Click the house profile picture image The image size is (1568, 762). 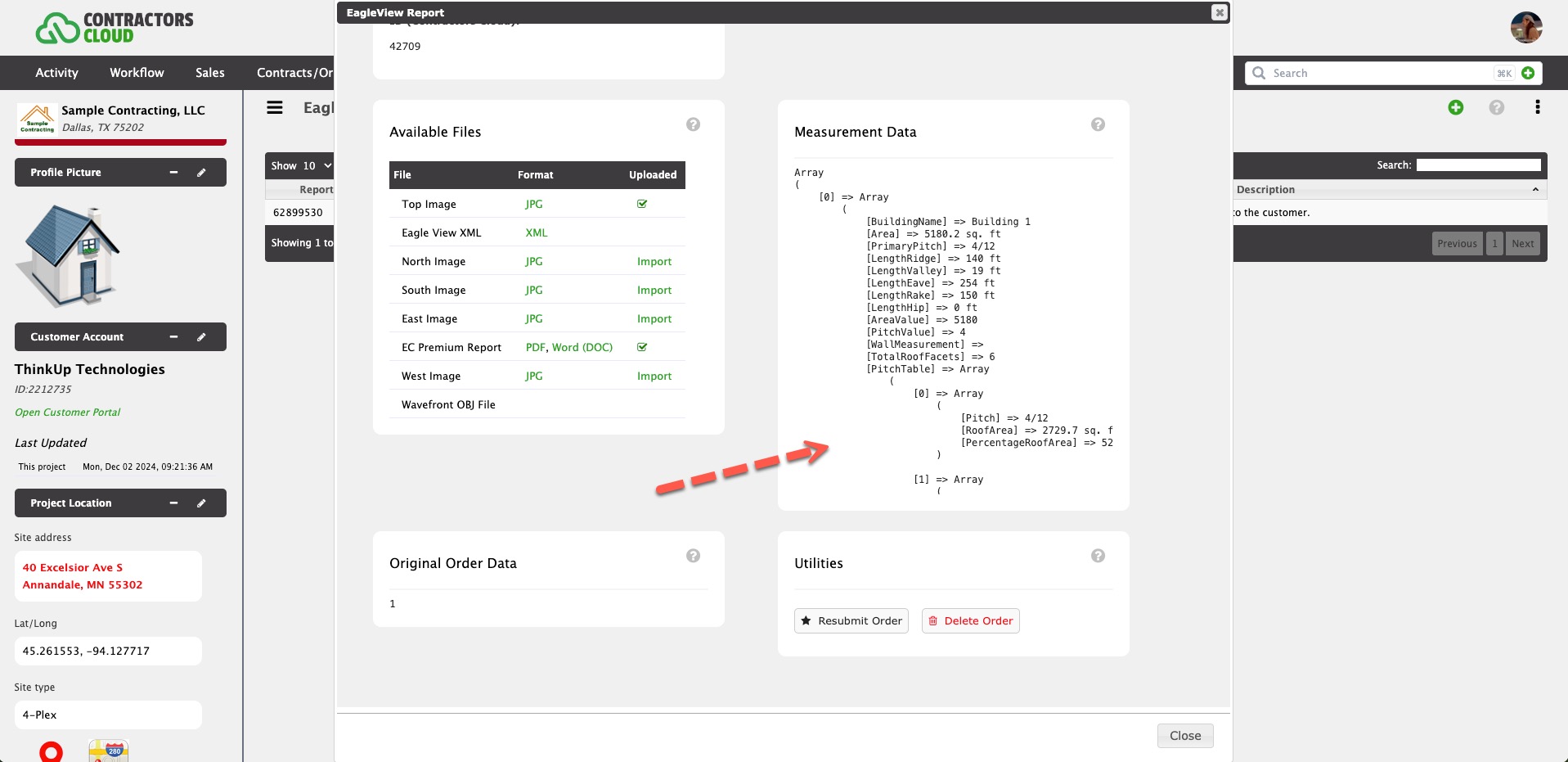point(68,256)
